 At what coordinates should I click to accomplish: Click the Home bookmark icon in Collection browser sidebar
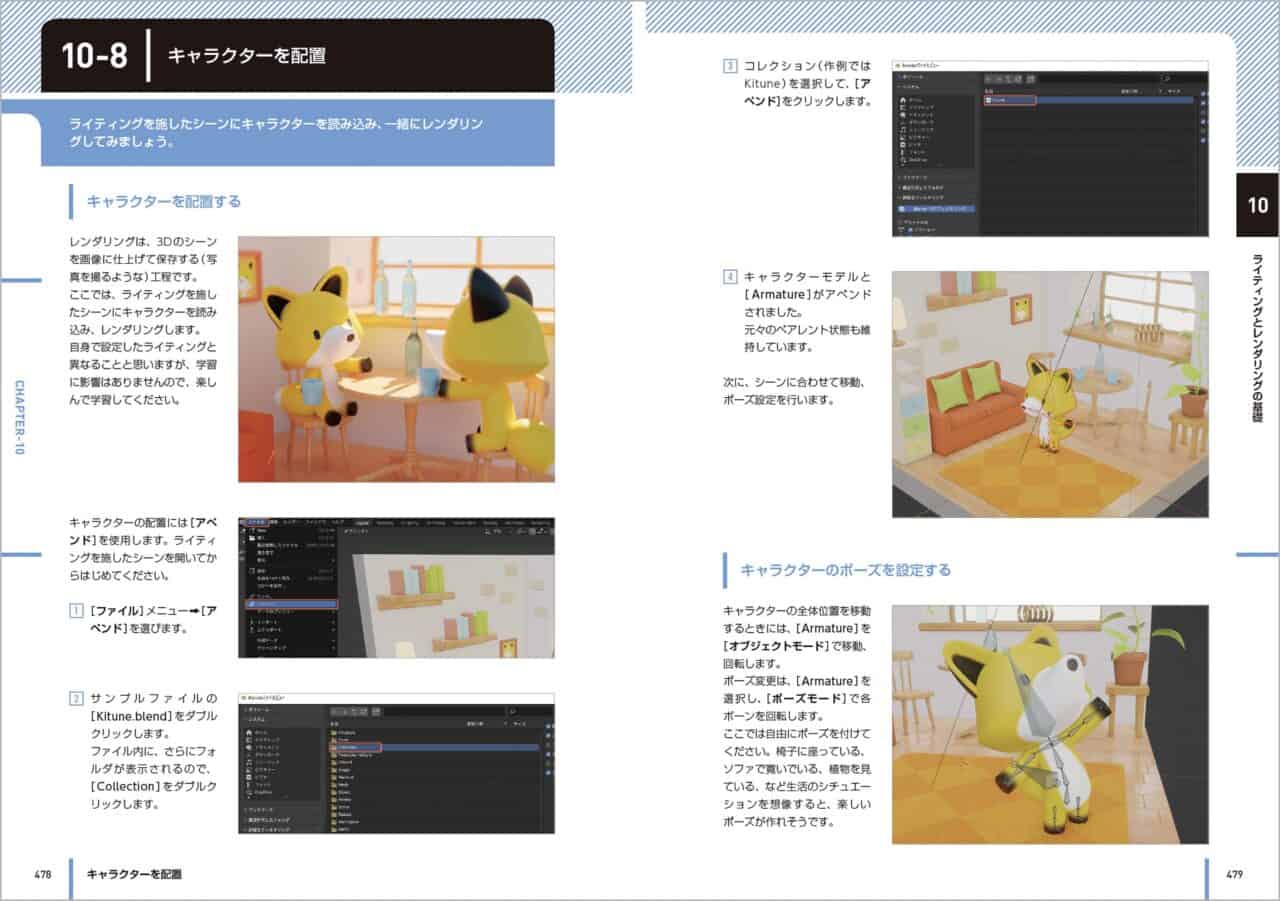[249, 733]
